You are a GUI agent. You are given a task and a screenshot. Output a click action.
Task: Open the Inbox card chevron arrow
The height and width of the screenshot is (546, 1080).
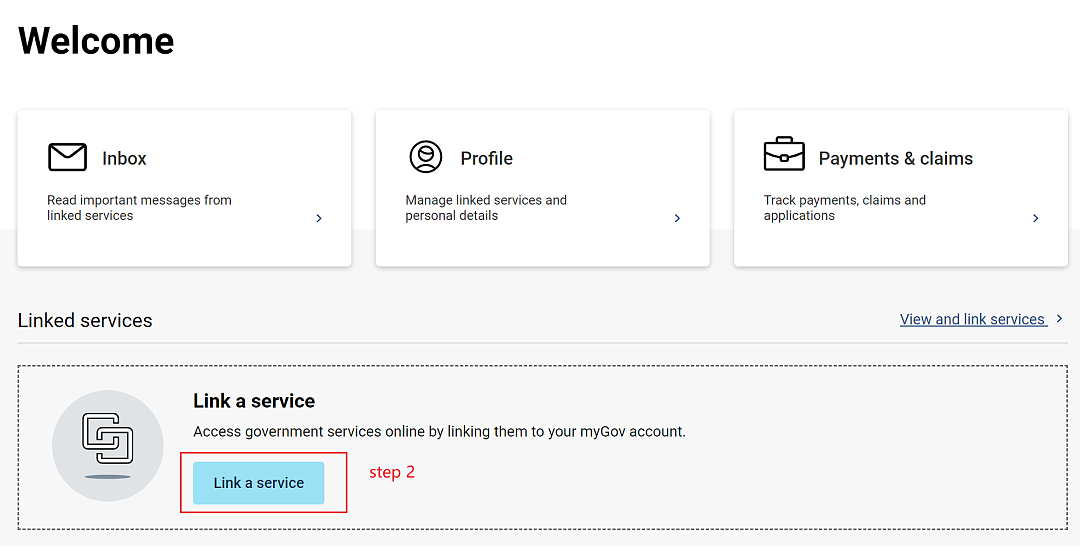pyautogui.click(x=319, y=218)
